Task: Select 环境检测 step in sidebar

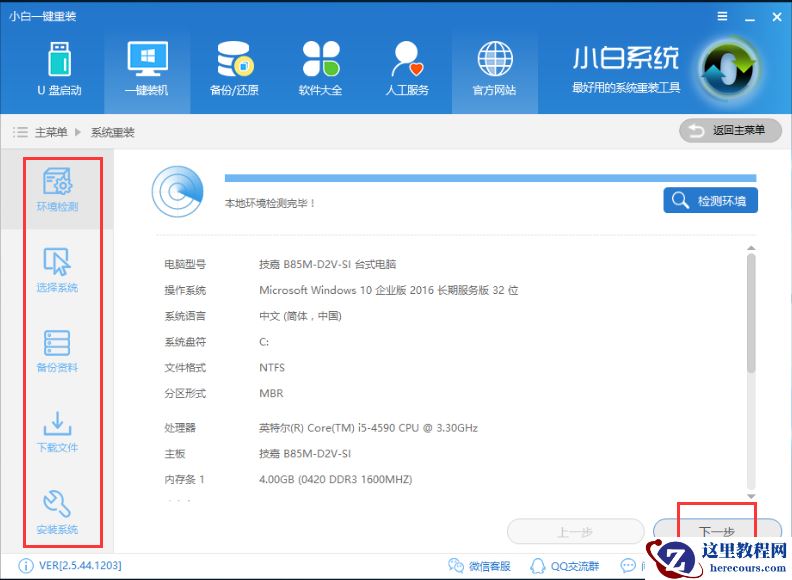Action: 57,189
